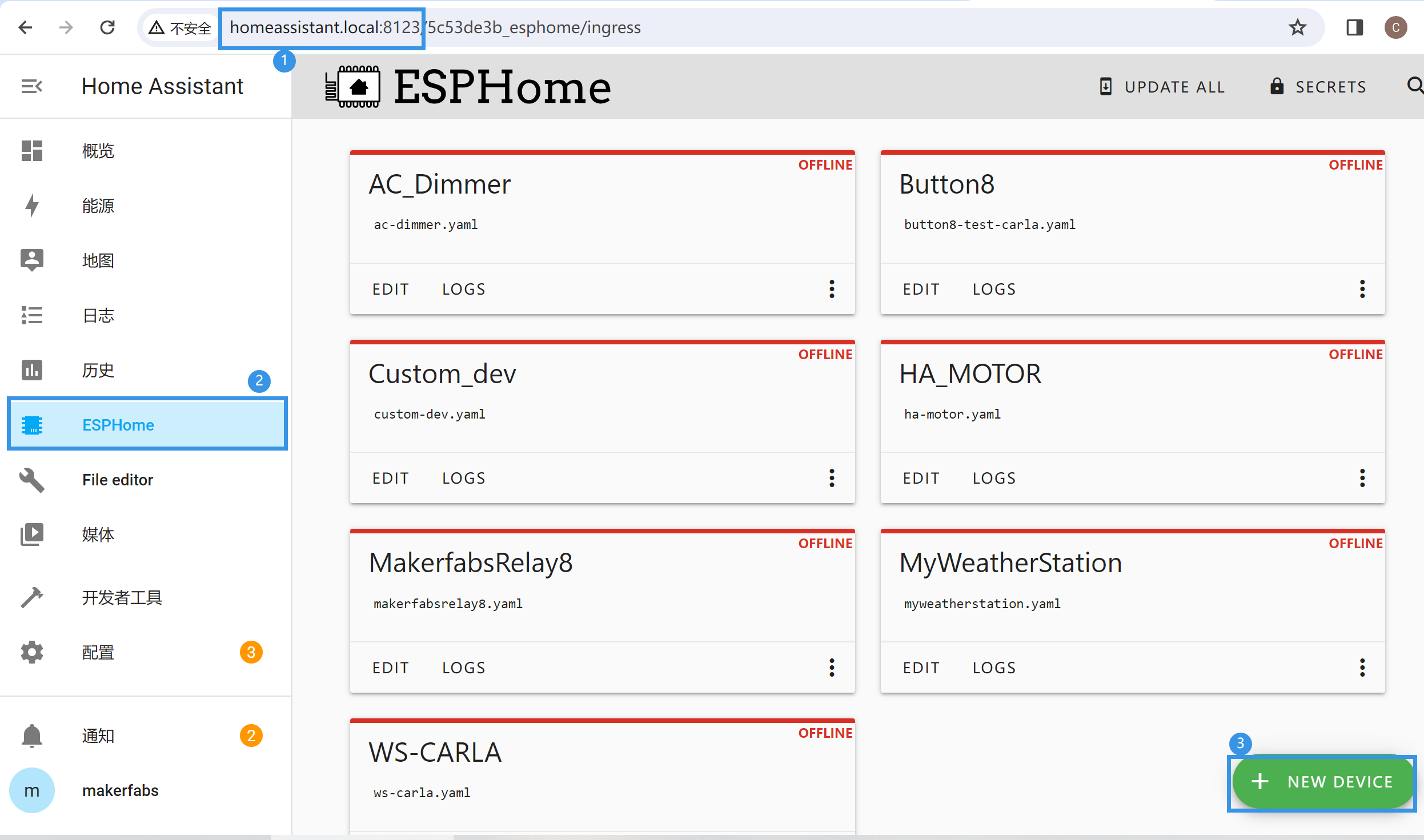
Task: Edit the Custom_dev configuration
Action: click(x=391, y=478)
